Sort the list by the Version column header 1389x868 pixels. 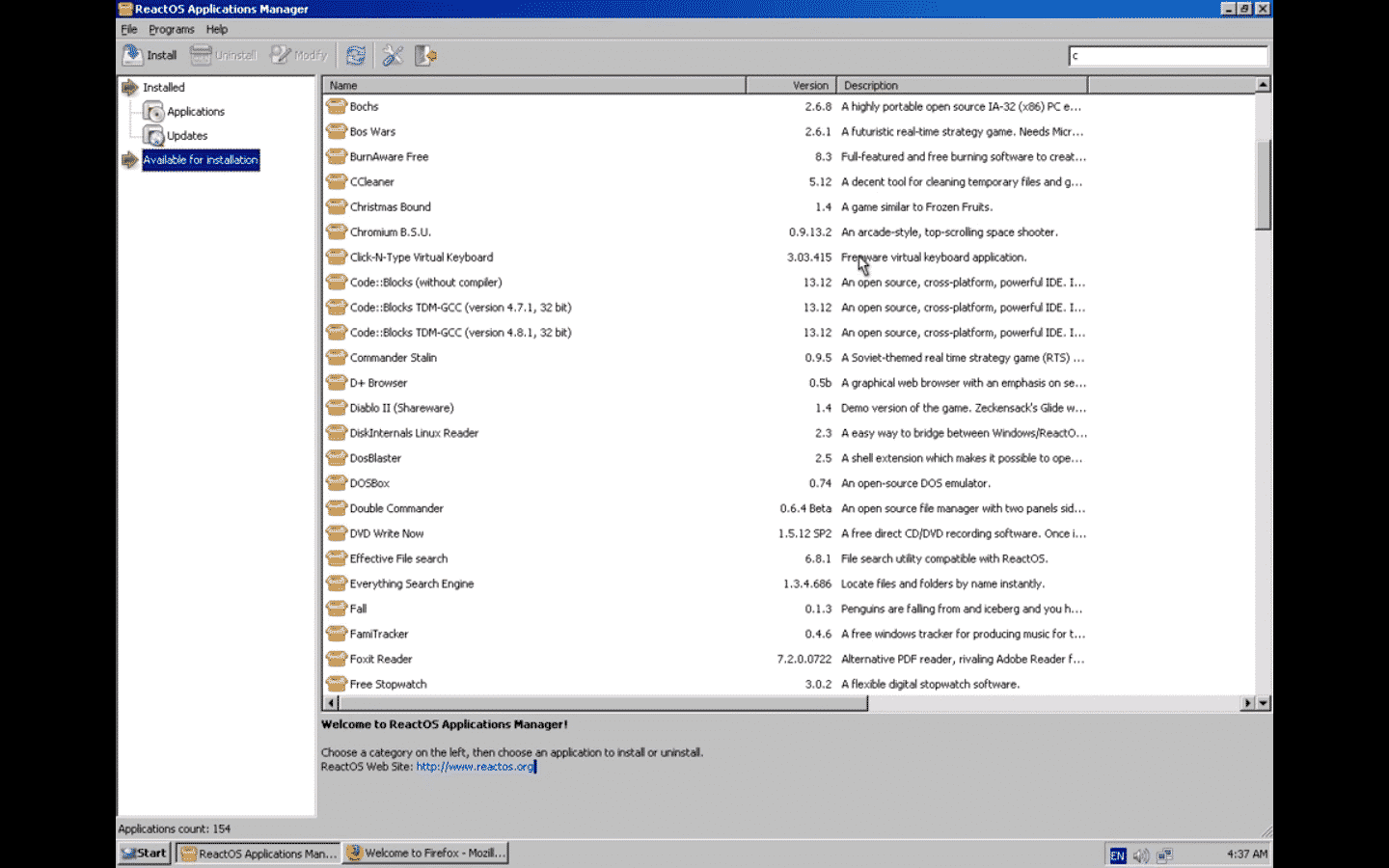tap(791, 85)
